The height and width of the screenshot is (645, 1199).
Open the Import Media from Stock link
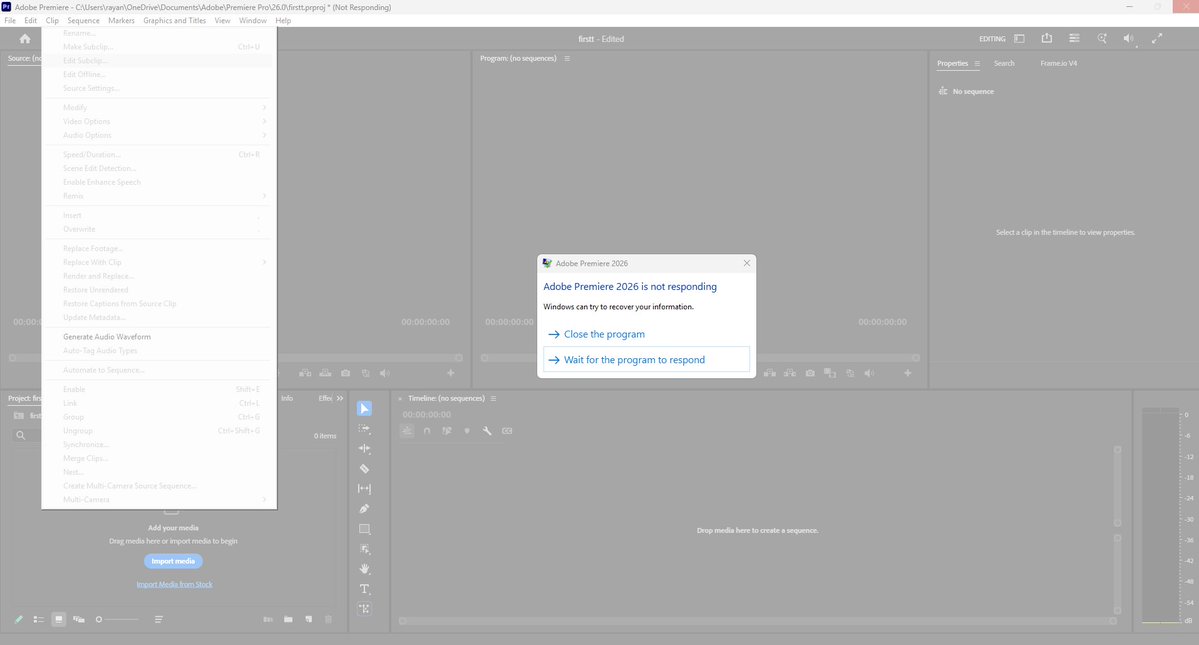click(x=174, y=585)
